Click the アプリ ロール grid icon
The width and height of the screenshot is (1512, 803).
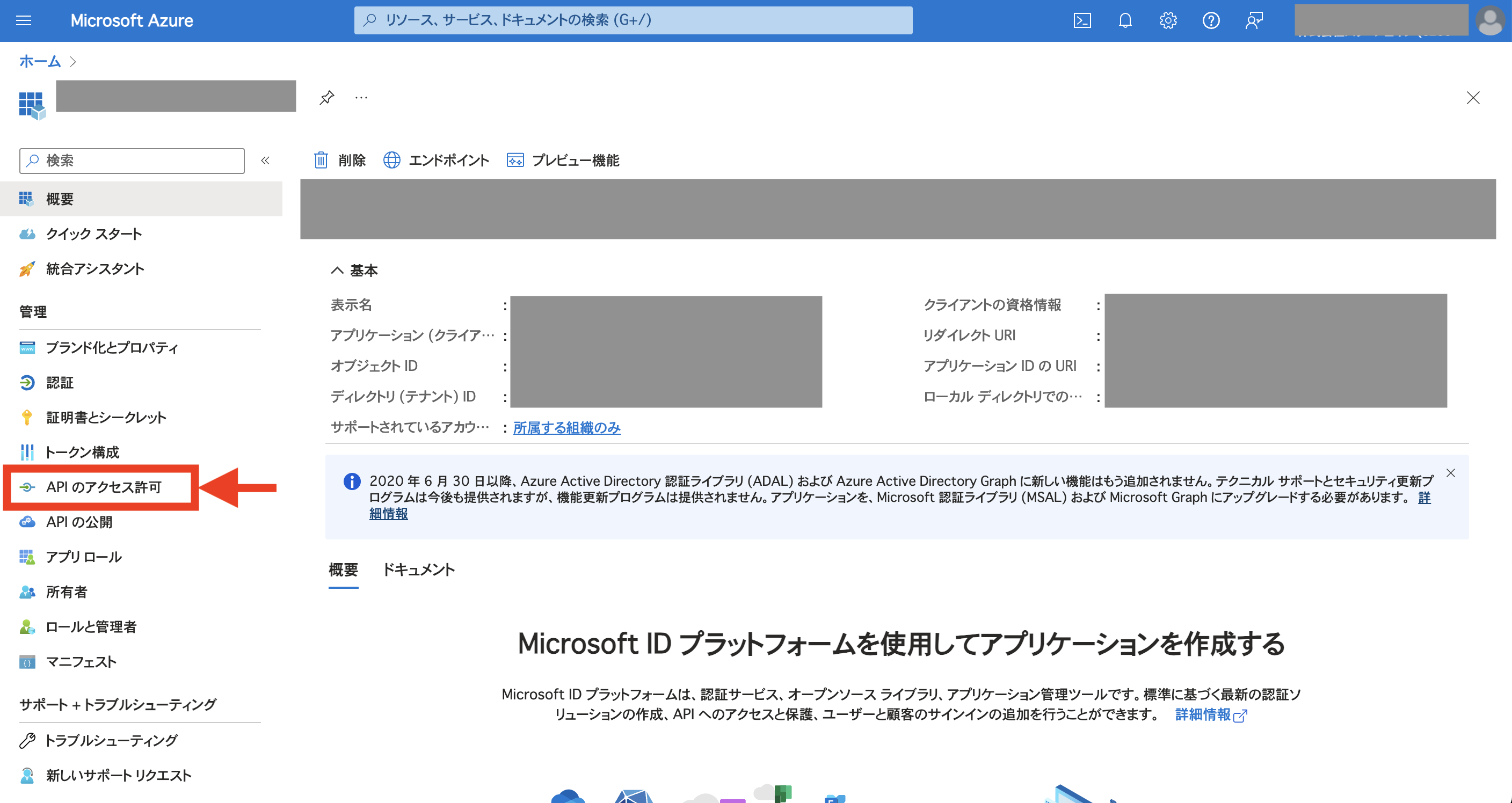point(27,557)
